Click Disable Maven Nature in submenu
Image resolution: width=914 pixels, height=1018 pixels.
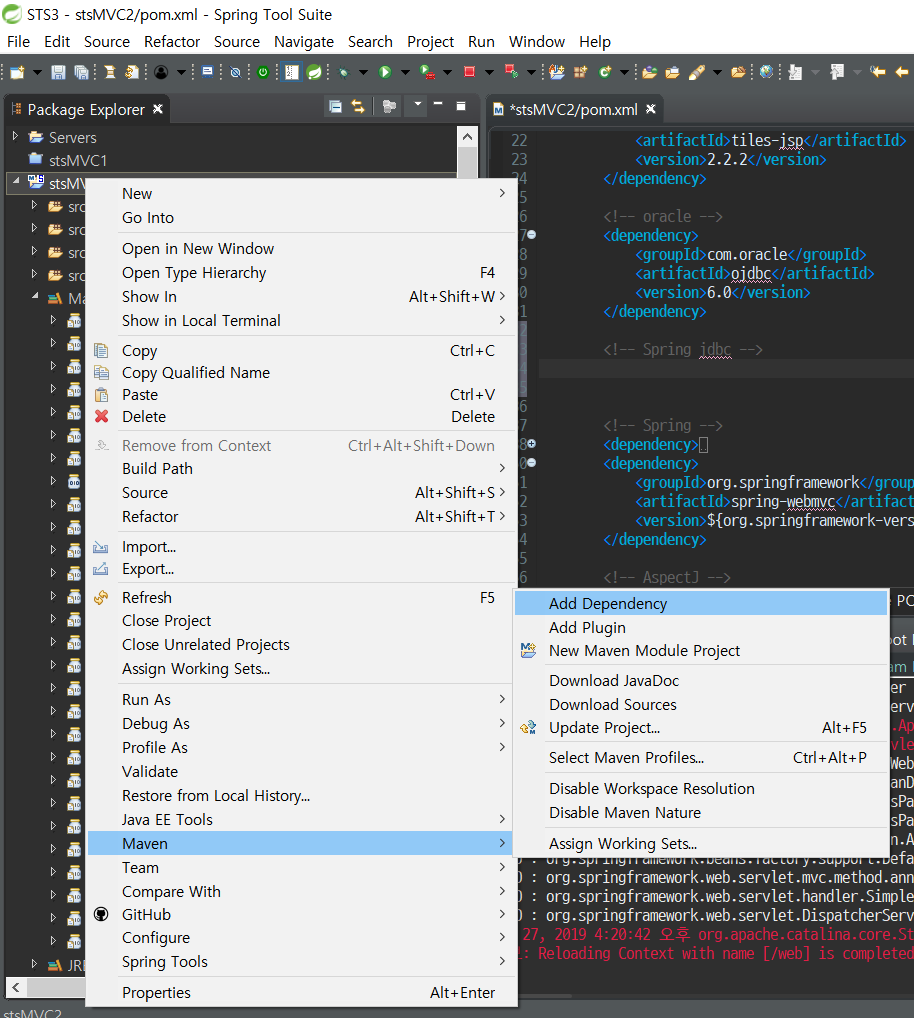tap(700, 812)
